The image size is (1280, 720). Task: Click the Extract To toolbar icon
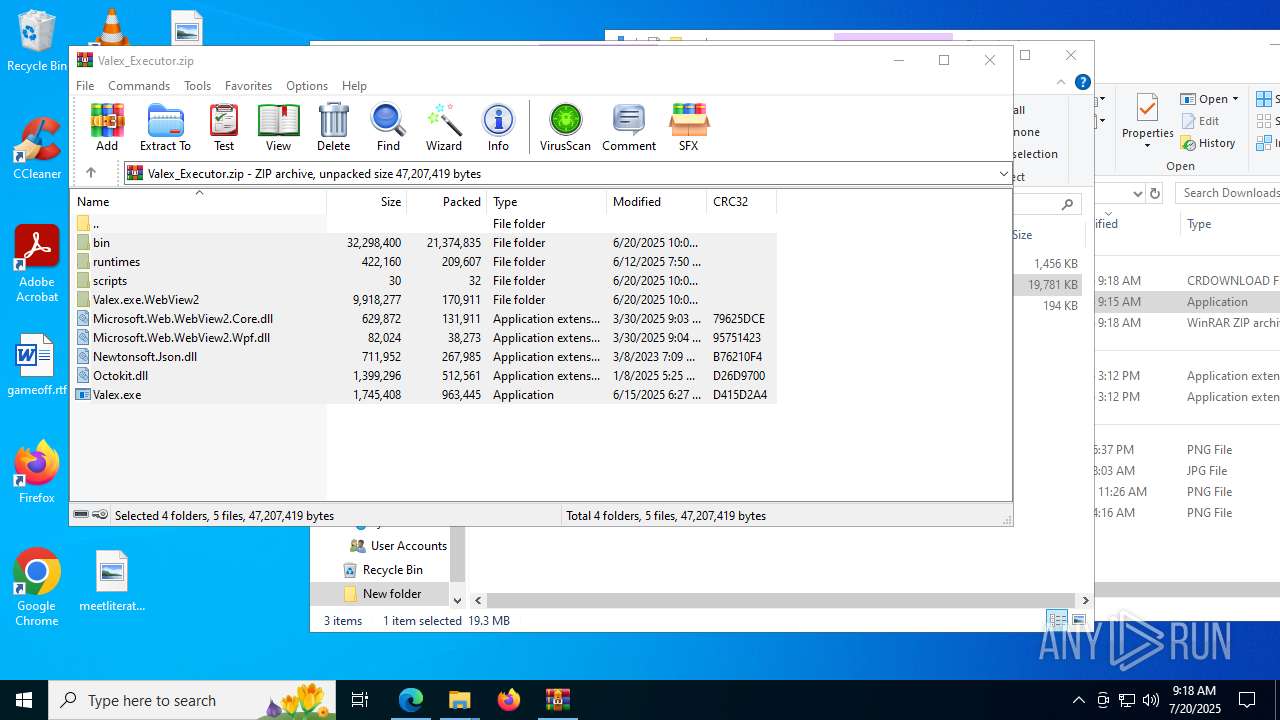pos(165,127)
